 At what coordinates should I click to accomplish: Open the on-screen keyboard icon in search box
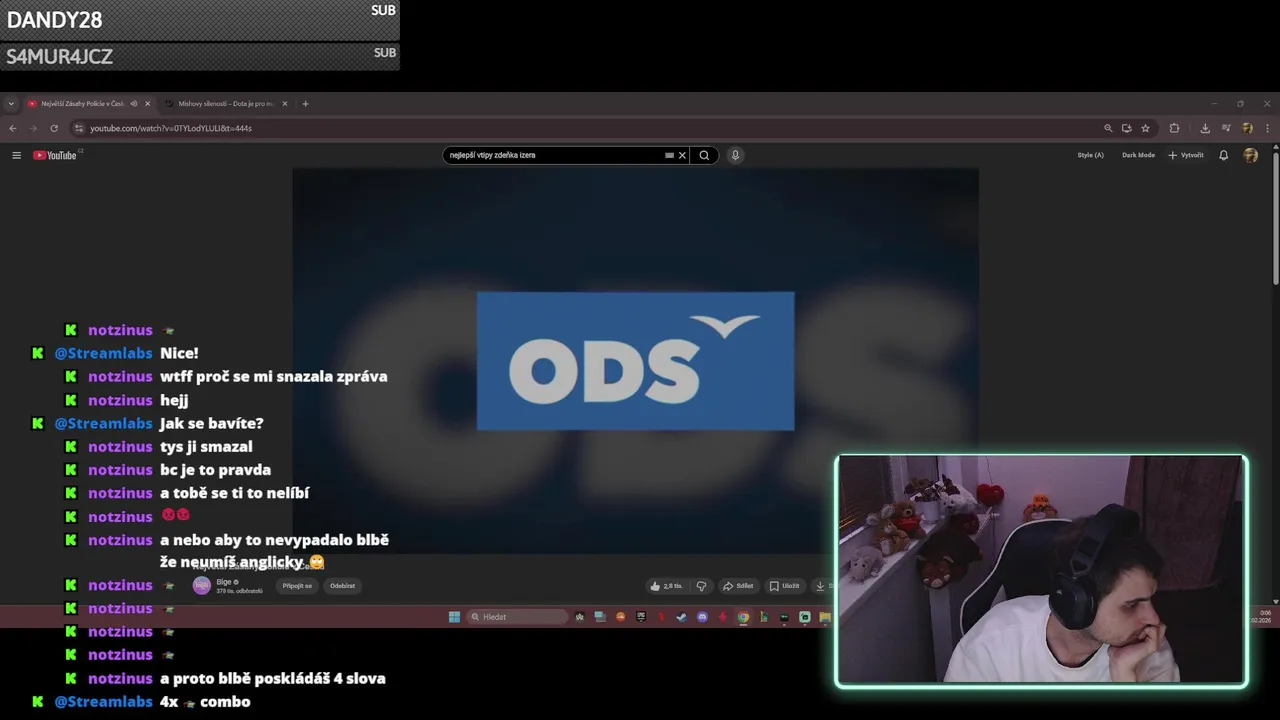(x=669, y=155)
